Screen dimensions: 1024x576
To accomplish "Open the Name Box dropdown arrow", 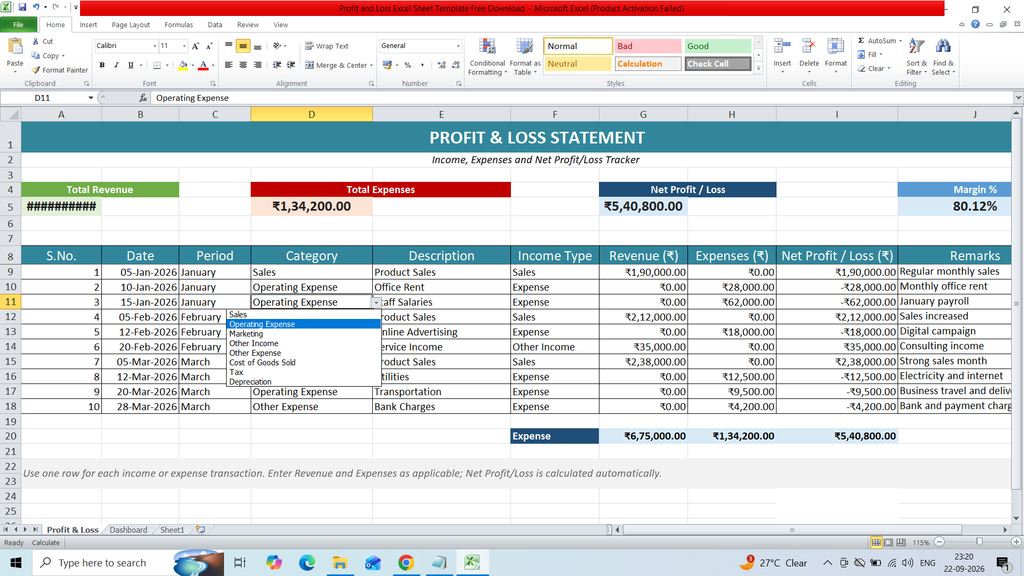I will [90, 98].
